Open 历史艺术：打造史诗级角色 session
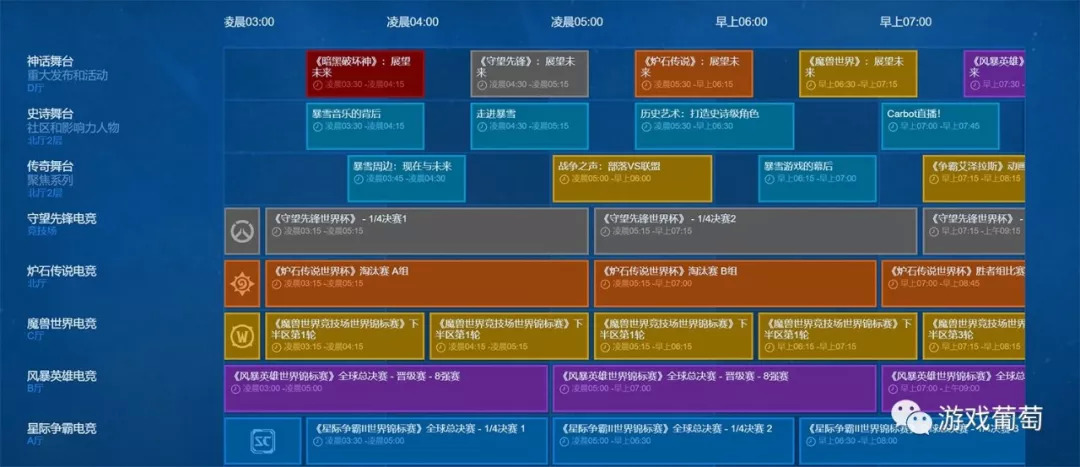The height and width of the screenshot is (467, 1080). point(714,126)
